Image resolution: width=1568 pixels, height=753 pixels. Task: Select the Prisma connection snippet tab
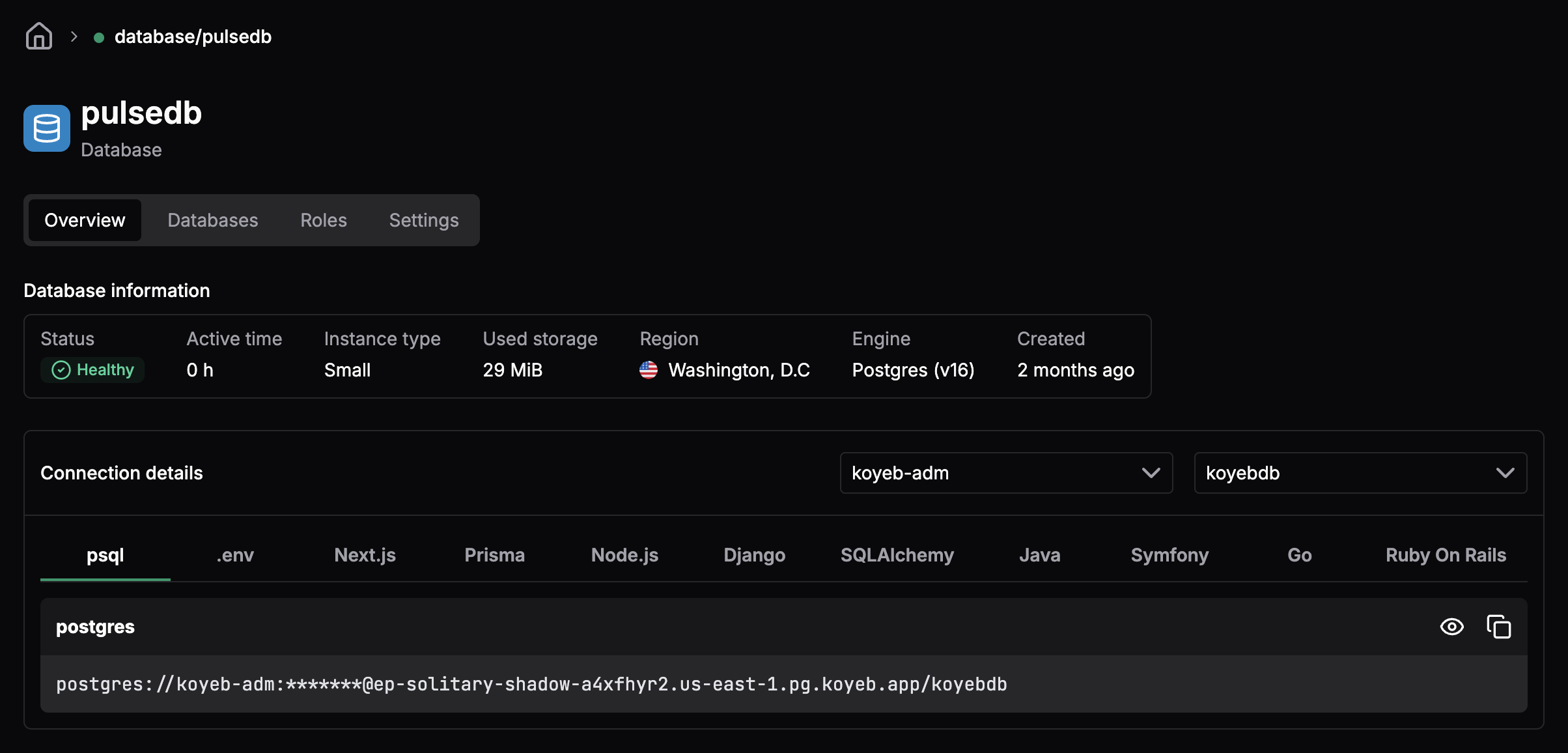click(494, 555)
